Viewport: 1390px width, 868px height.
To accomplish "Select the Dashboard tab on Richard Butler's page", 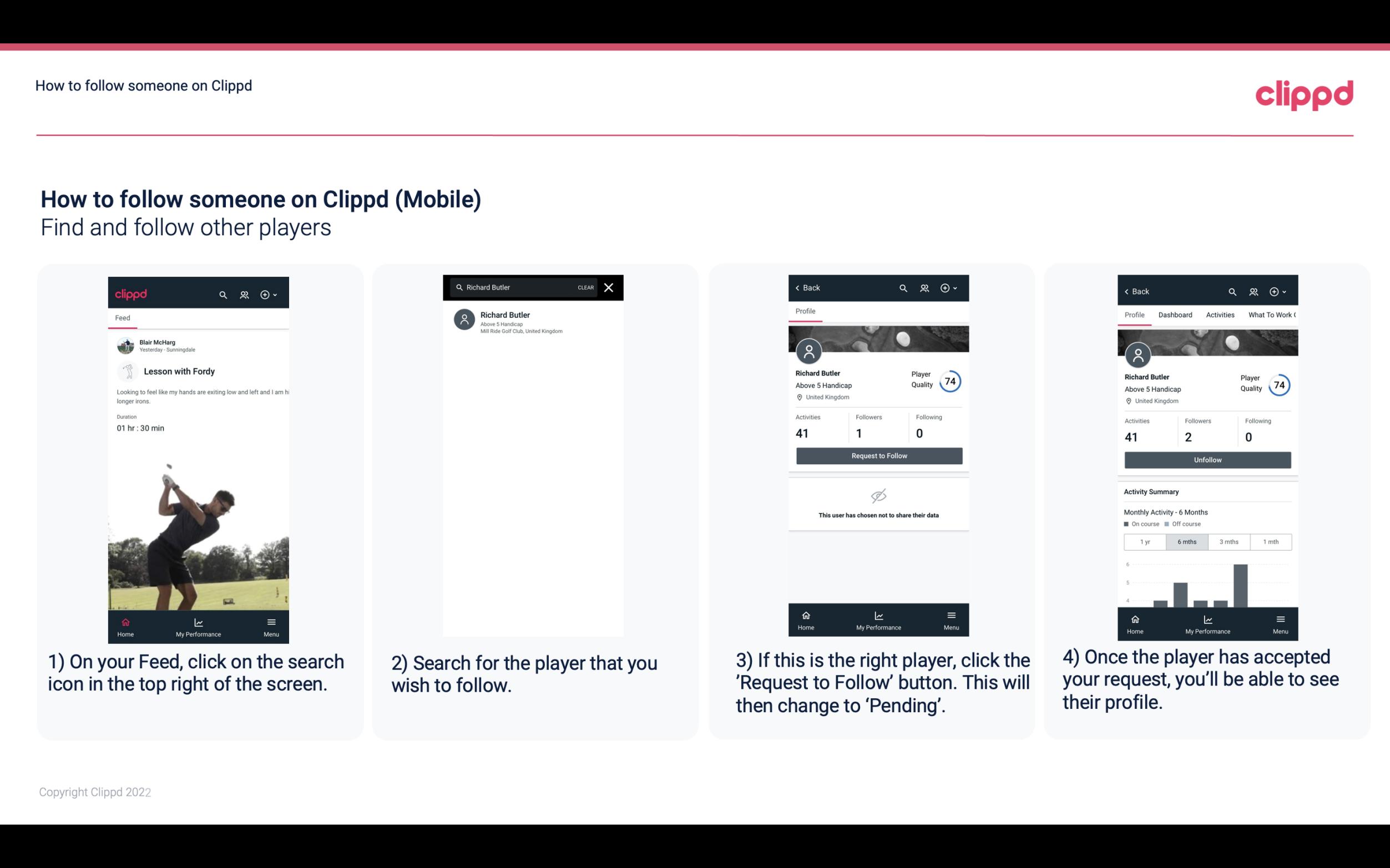I will (1175, 315).
